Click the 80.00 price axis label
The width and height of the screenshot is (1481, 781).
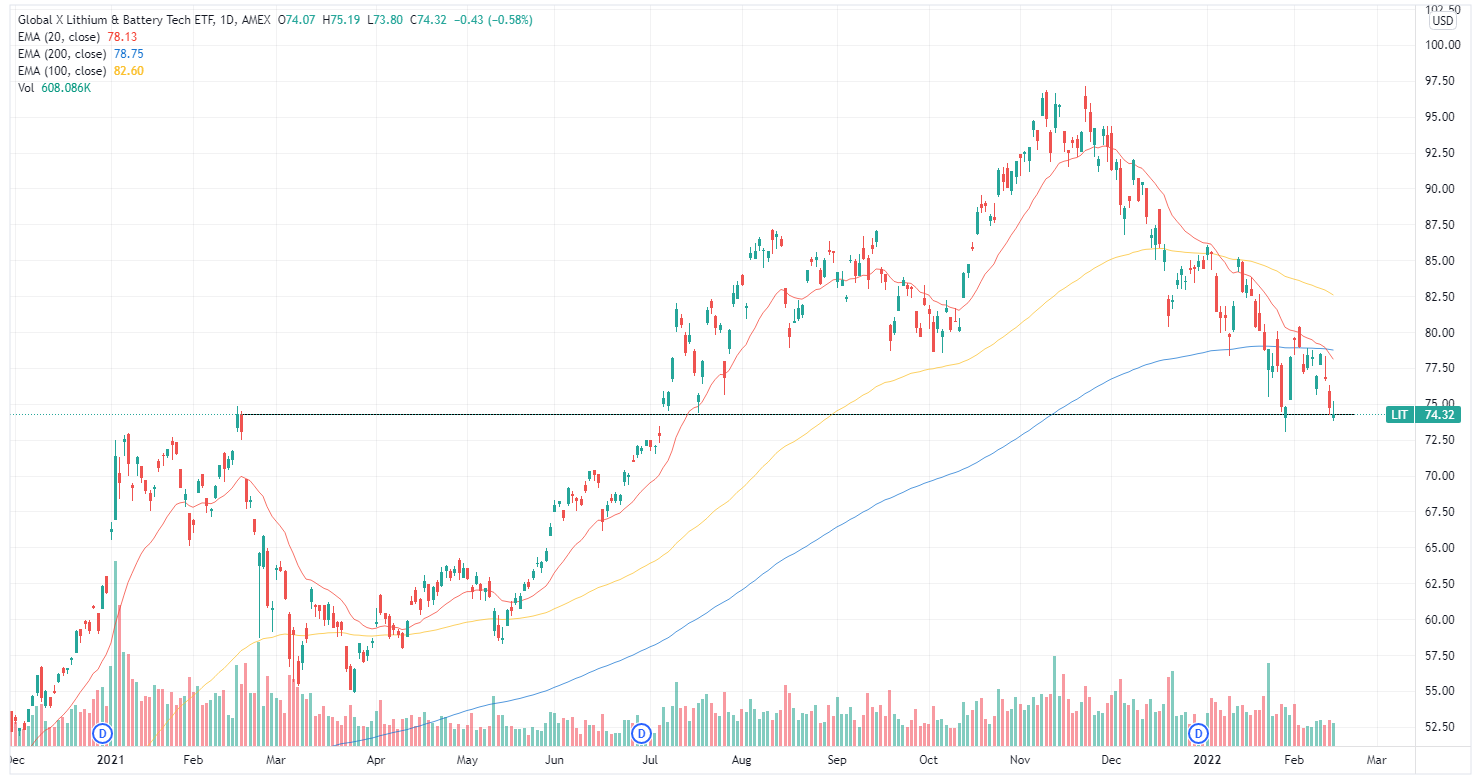1441,333
